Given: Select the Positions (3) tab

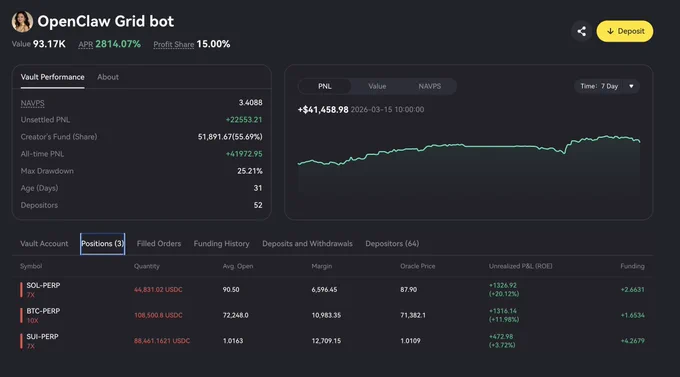Looking at the screenshot, I should pyautogui.click(x=103, y=244).
